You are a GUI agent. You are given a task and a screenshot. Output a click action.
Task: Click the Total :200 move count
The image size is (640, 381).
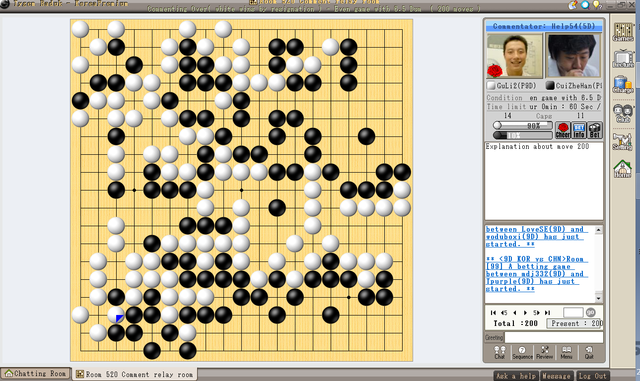coord(515,323)
